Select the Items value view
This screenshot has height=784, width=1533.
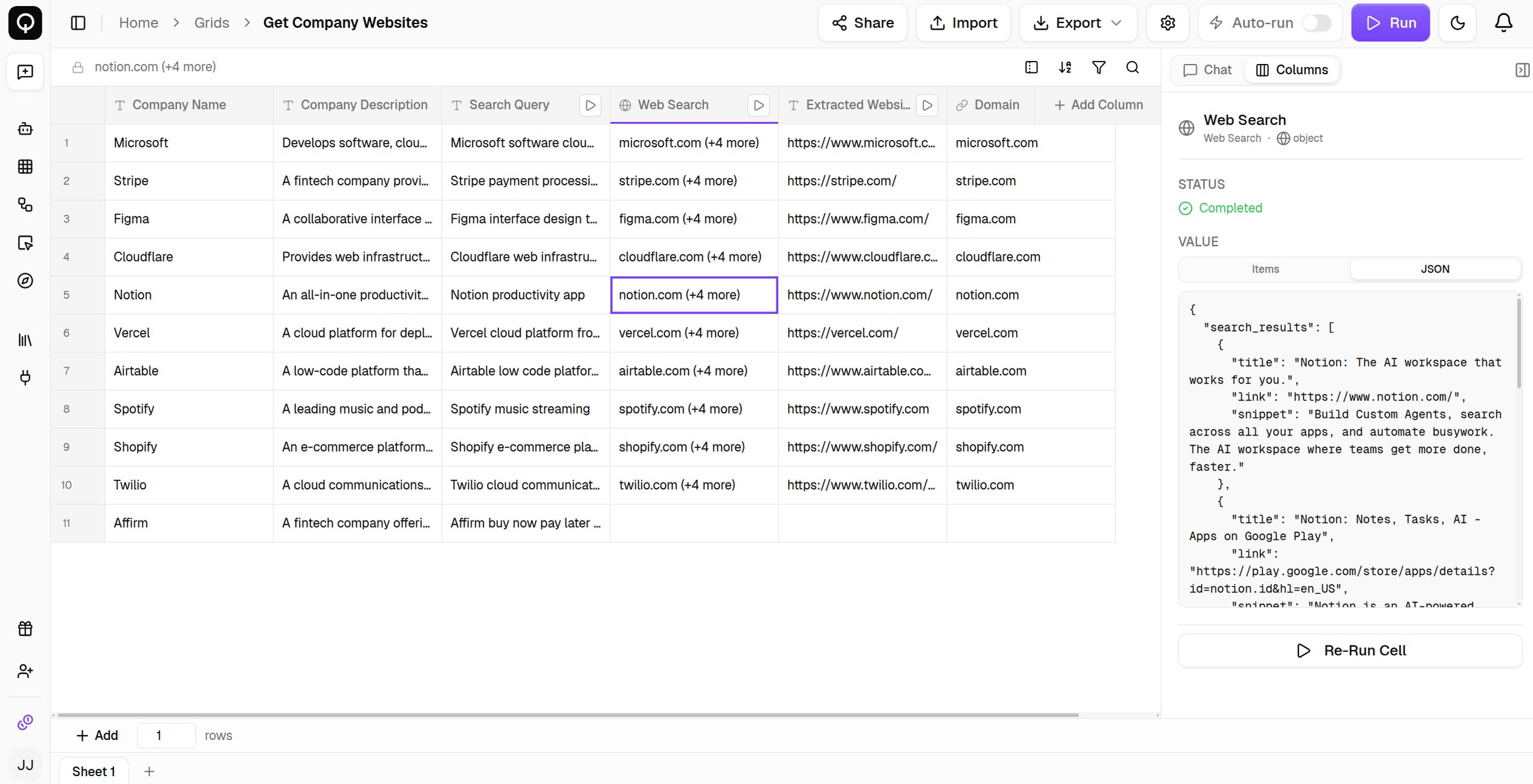pyautogui.click(x=1265, y=269)
